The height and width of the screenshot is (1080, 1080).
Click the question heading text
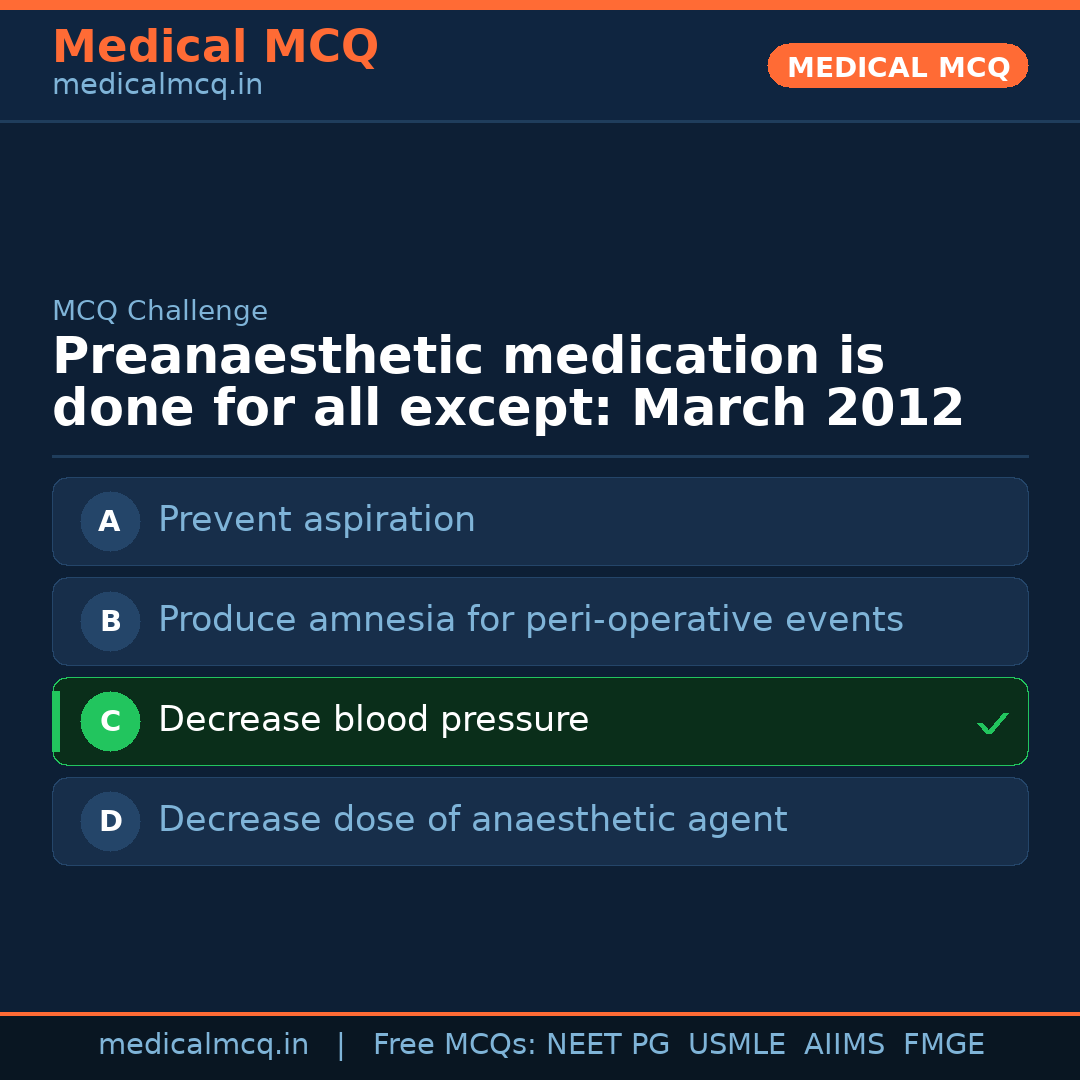507,383
